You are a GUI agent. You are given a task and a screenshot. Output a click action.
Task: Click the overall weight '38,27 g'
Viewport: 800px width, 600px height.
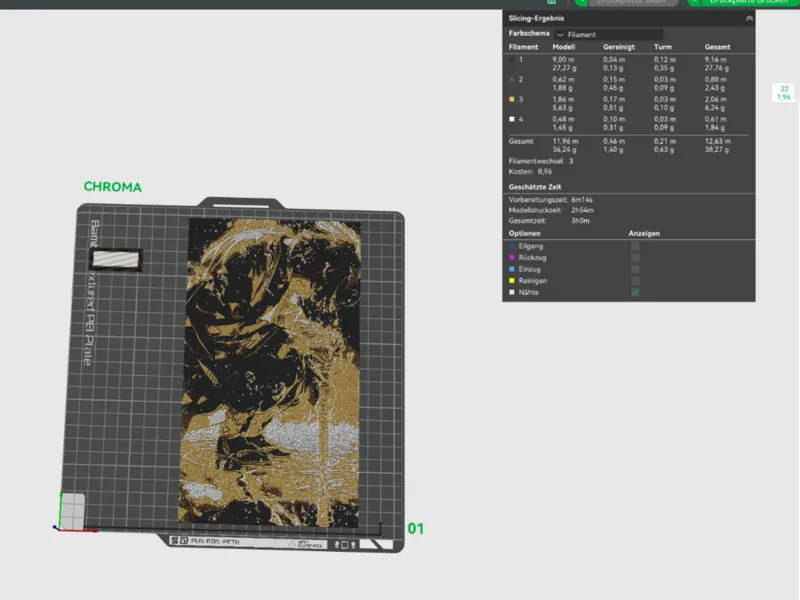click(x=717, y=149)
